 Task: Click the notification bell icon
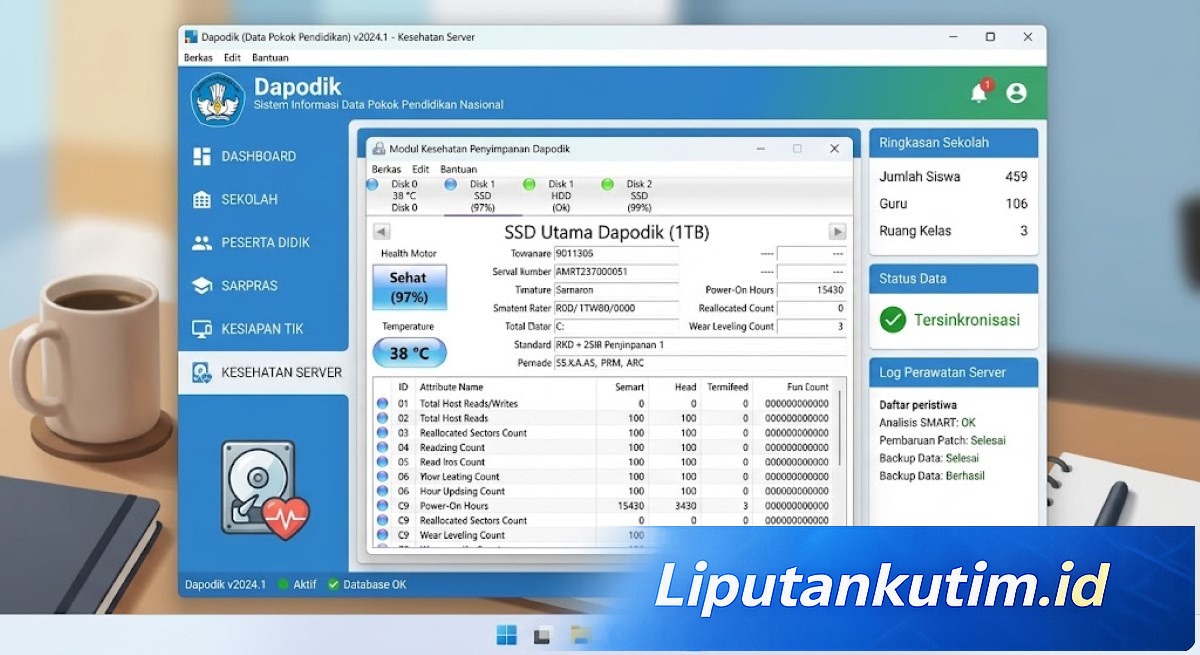pos(979,93)
